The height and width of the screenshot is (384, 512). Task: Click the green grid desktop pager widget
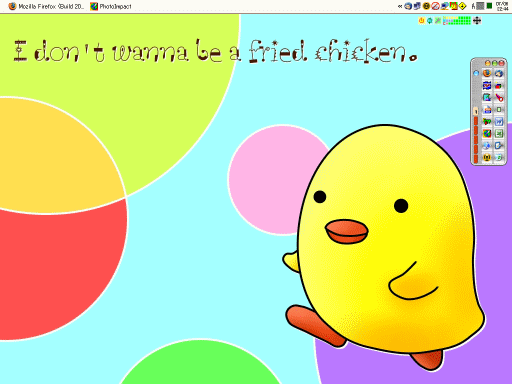pyautogui.click(x=457, y=21)
